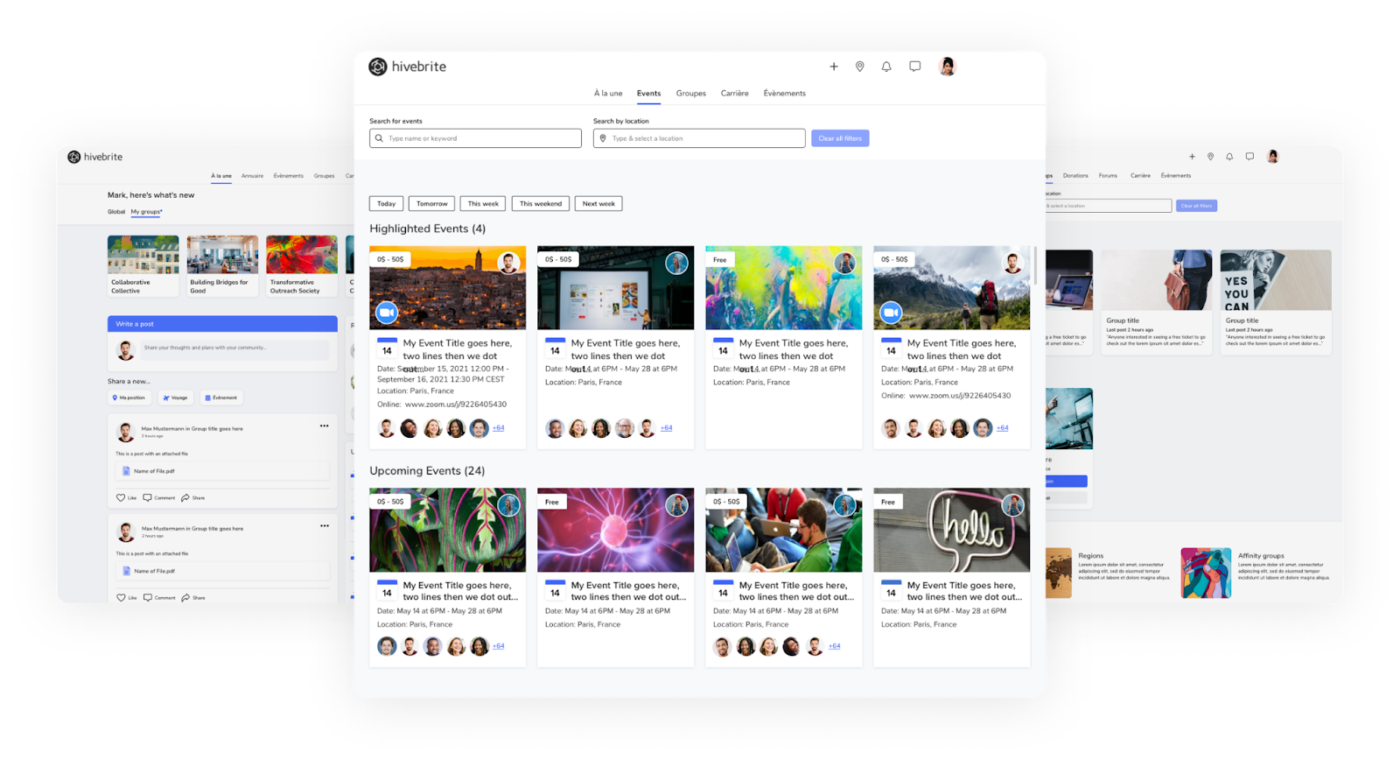
Task: Click the Highlighted Events (4) heading
Action: [x=427, y=229]
